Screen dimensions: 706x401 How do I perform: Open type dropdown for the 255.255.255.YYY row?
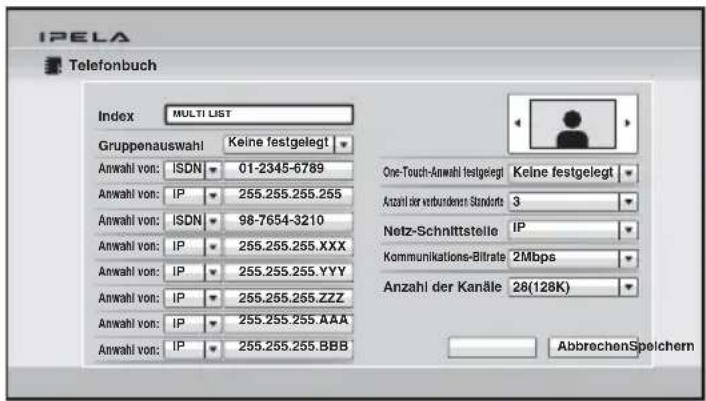193,272
